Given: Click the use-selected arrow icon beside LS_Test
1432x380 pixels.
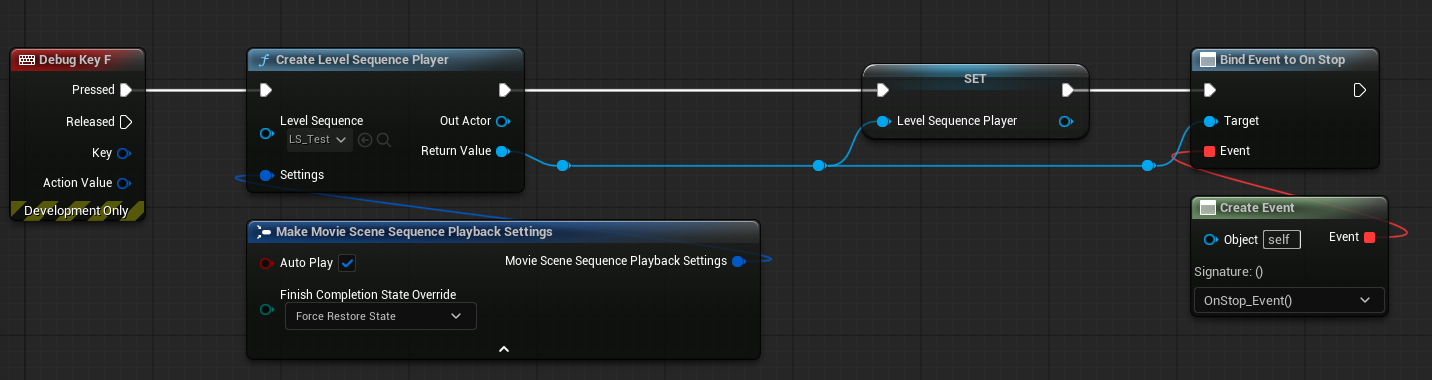Looking at the screenshot, I should click(x=365, y=140).
